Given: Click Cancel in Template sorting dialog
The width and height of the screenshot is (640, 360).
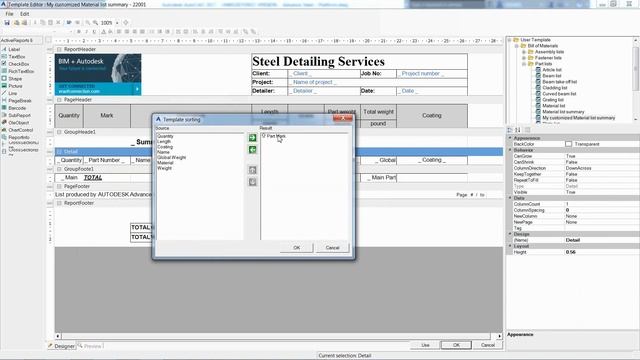Looking at the screenshot, I should tap(332, 248).
